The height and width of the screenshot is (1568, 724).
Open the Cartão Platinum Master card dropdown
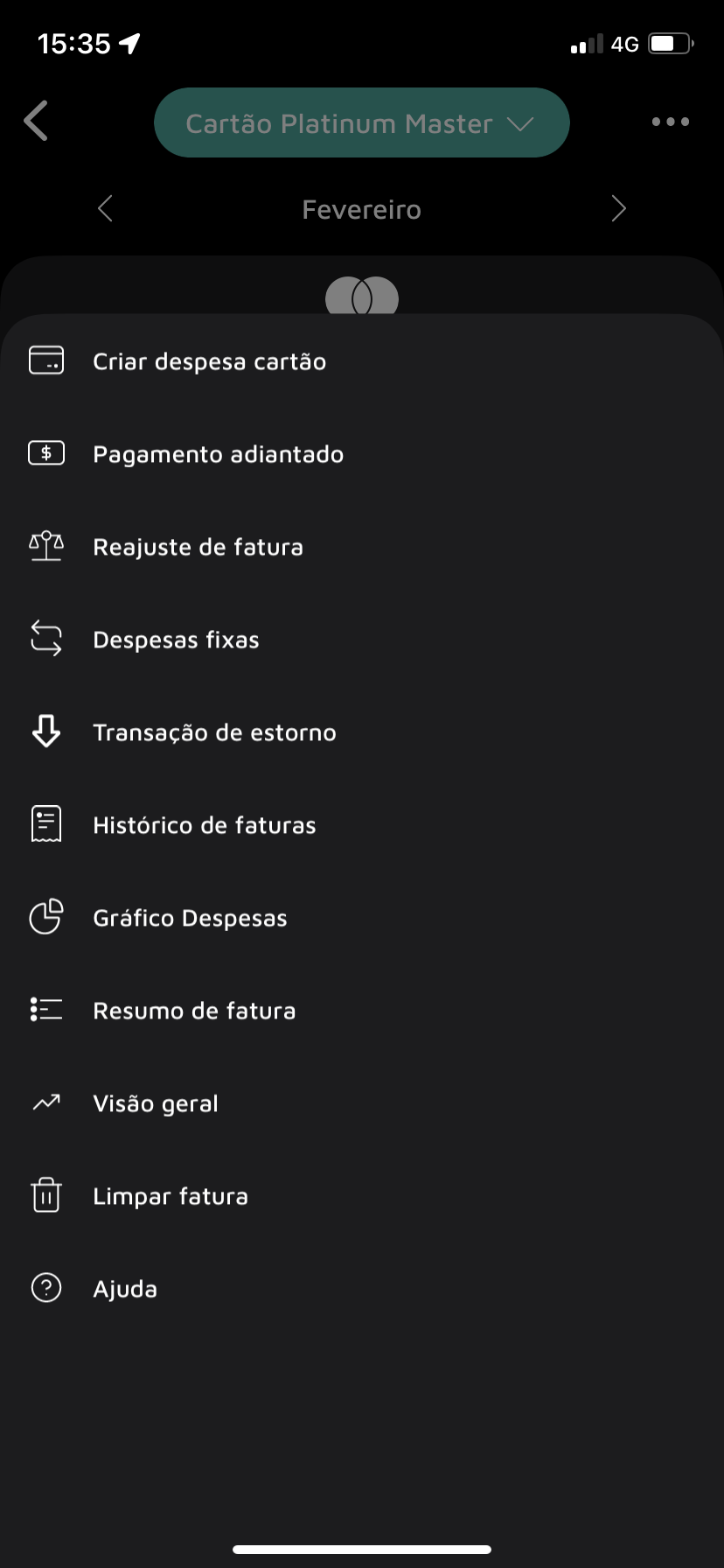tap(361, 123)
